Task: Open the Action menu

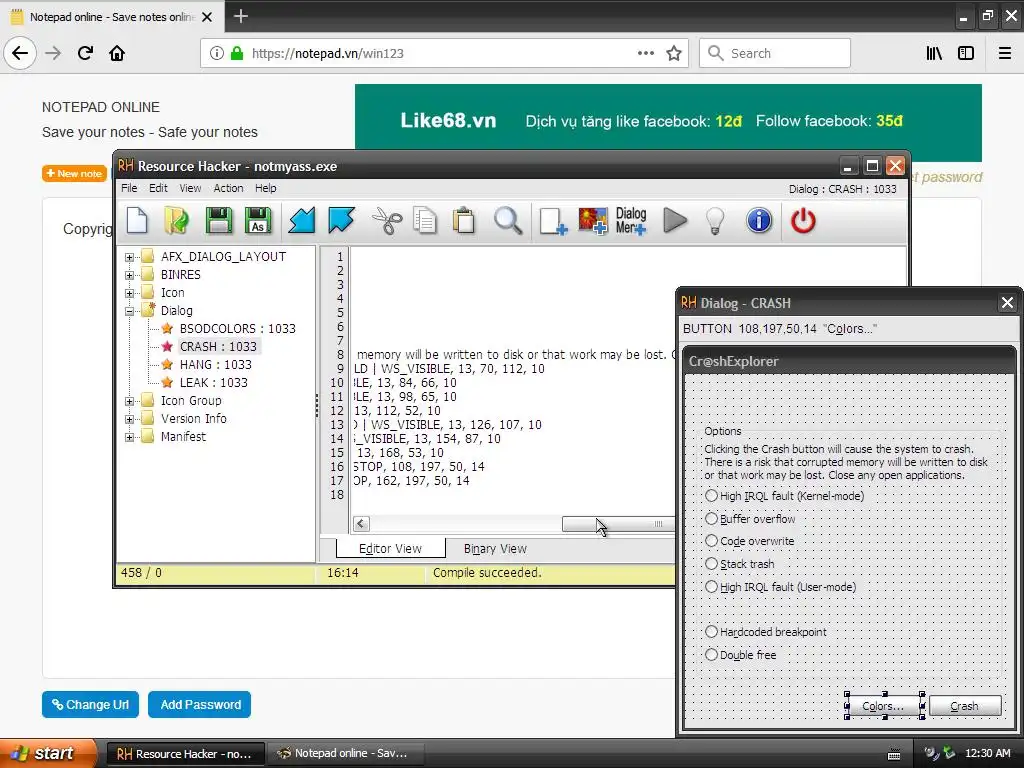Action: coord(228,188)
